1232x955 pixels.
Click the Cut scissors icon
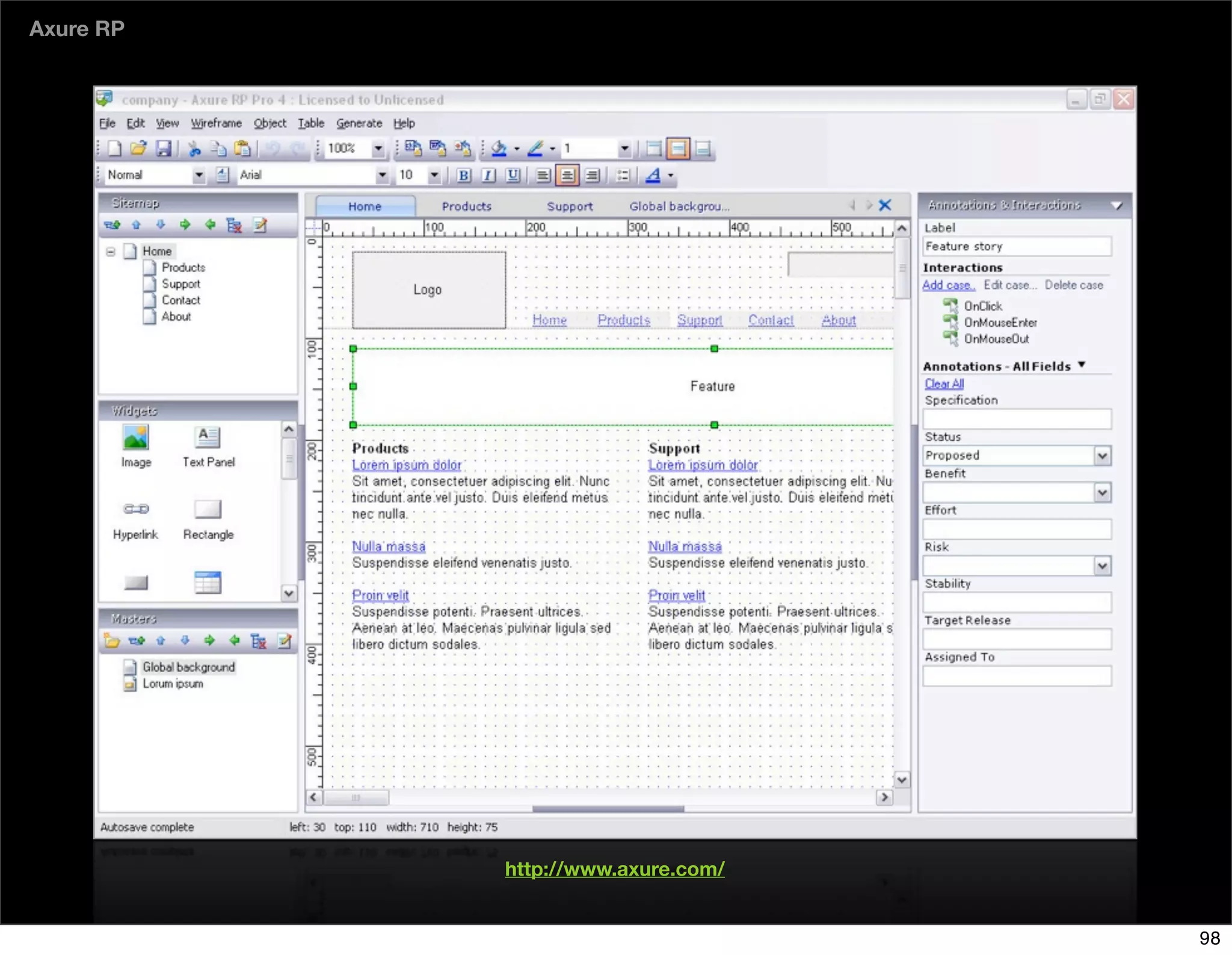(194, 148)
